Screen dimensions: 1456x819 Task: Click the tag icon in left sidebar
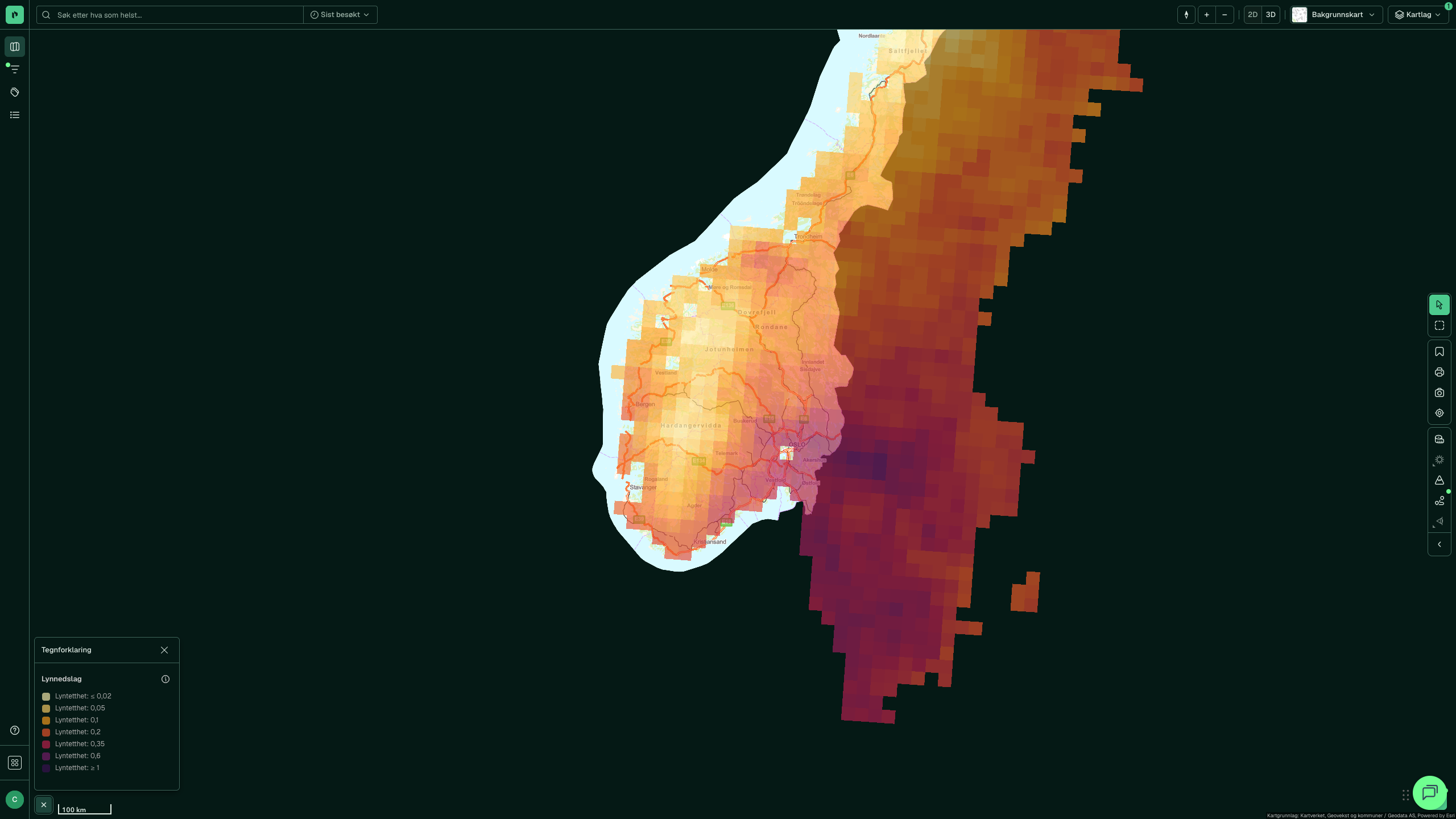[x=15, y=92]
